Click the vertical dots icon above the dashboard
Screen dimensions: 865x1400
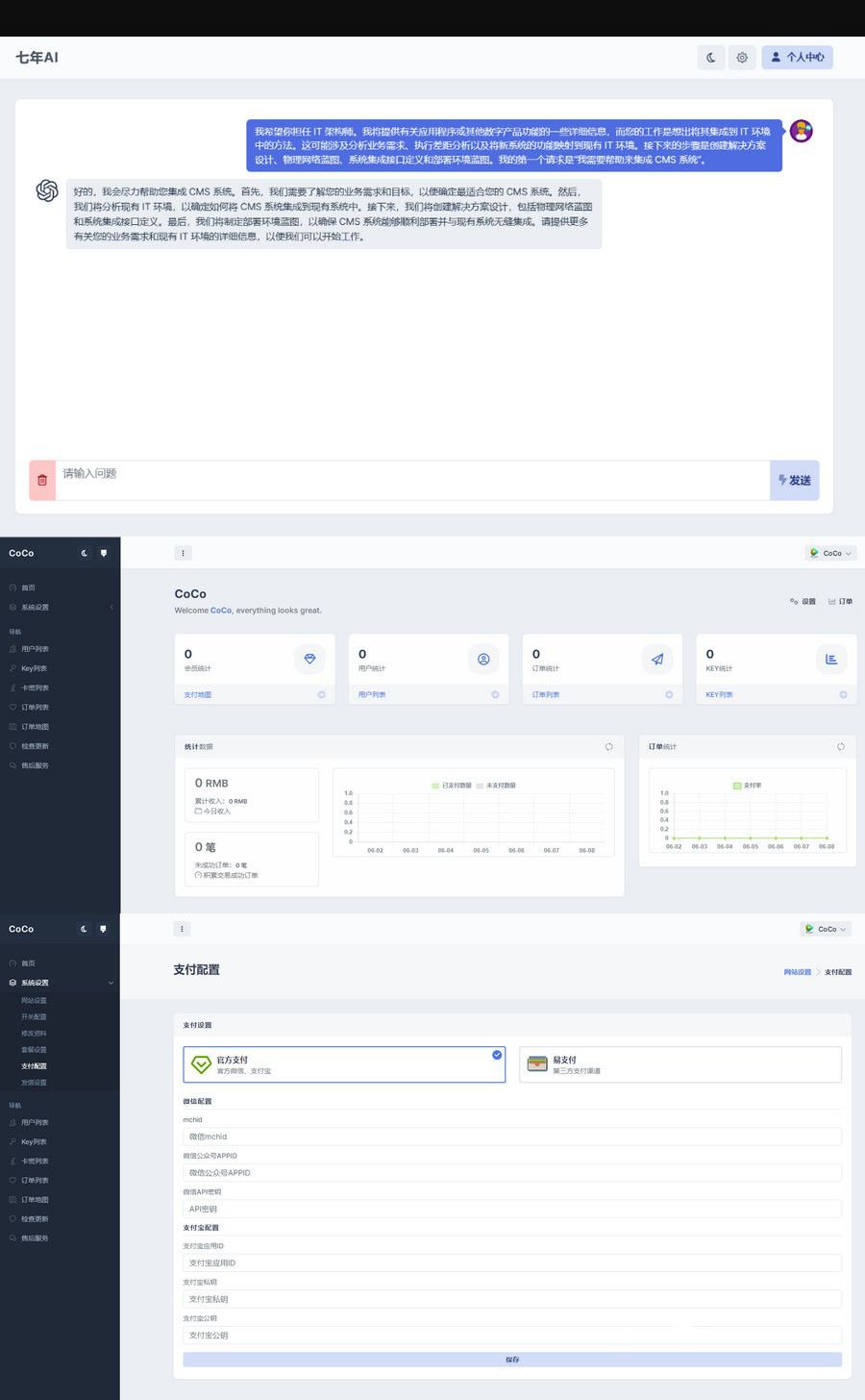point(183,553)
